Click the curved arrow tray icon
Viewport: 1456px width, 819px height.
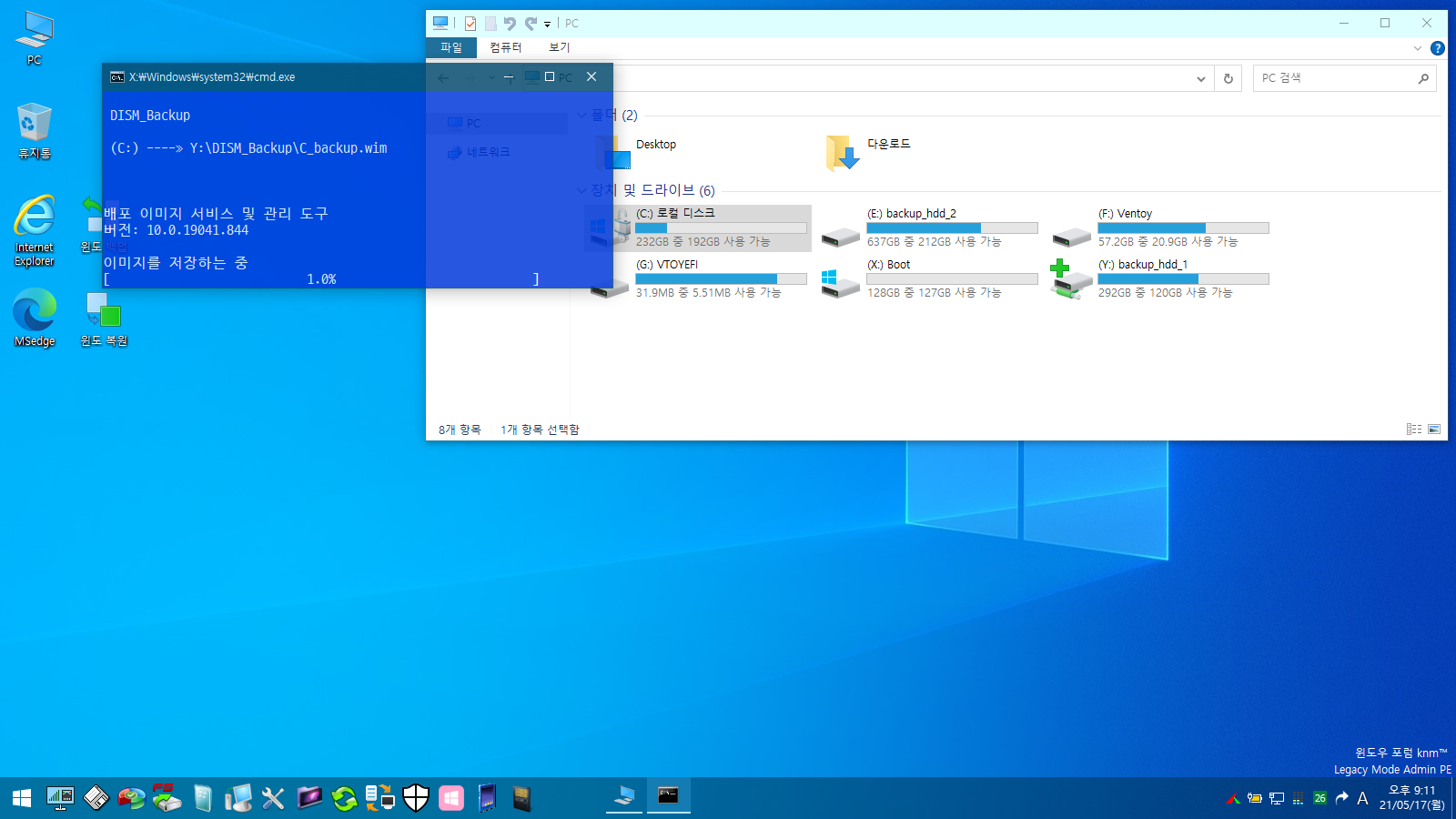pyautogui.click(x=1341, y=799)
